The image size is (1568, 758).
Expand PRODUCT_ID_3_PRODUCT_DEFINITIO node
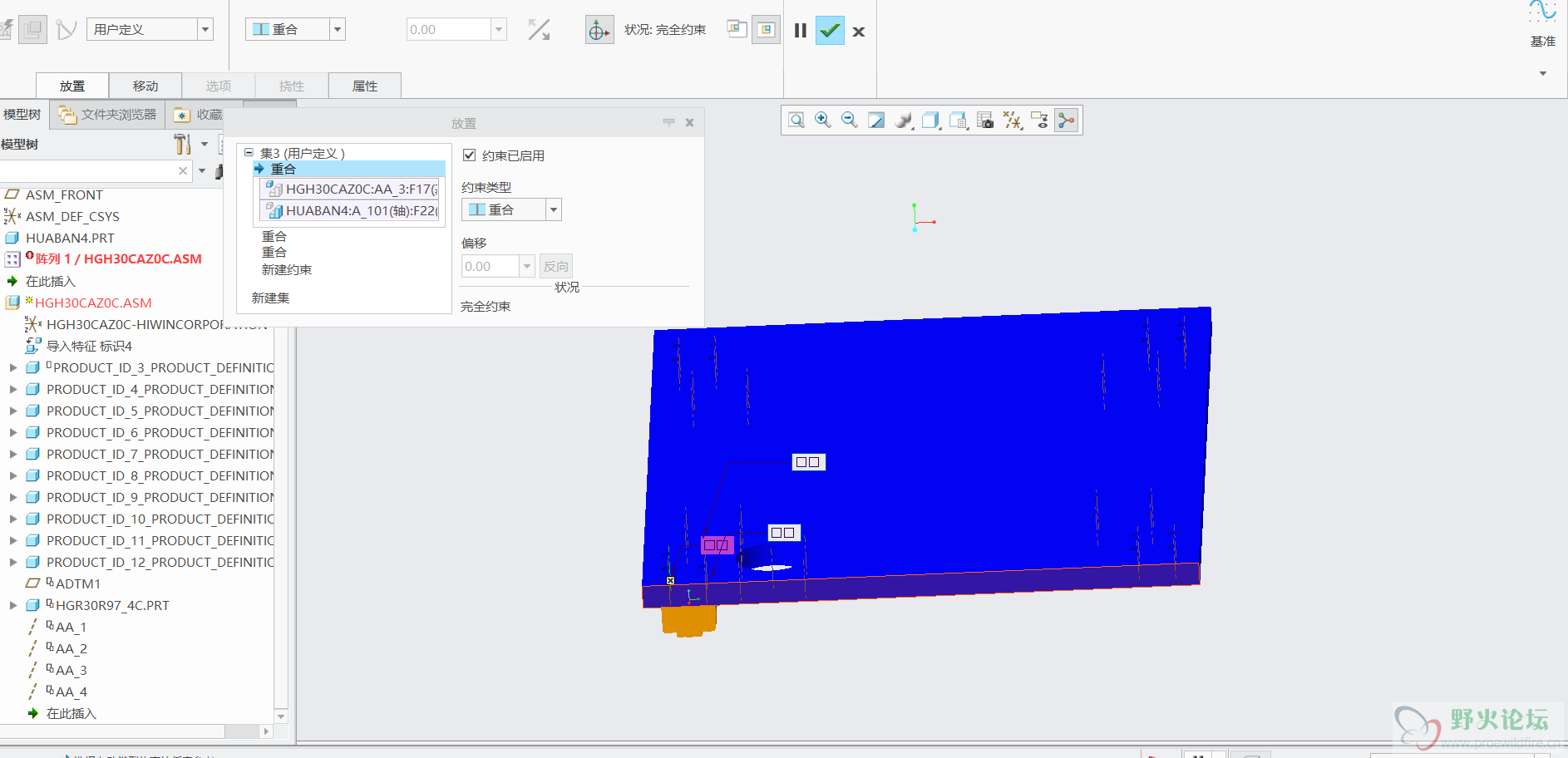(x=13, y=367)
